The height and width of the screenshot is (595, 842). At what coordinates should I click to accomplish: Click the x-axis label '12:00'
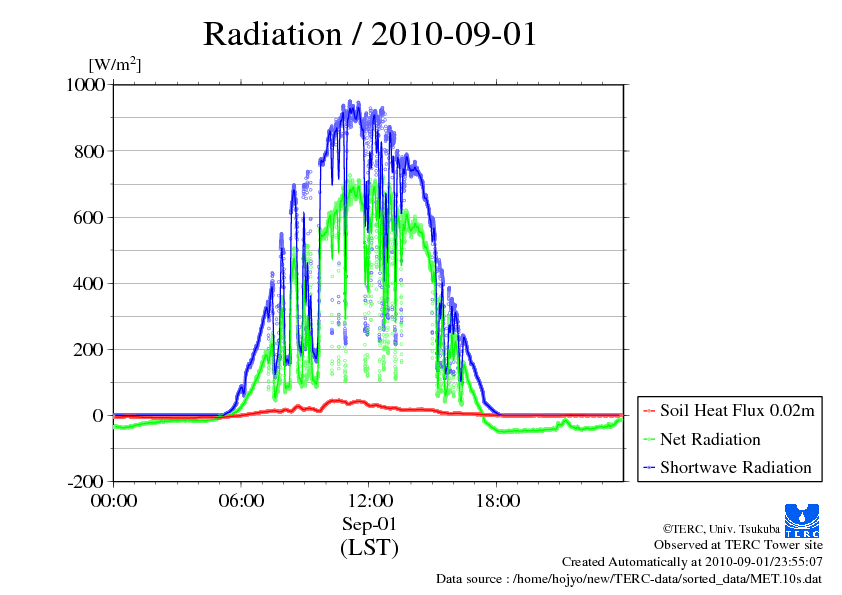coord(369,501)
